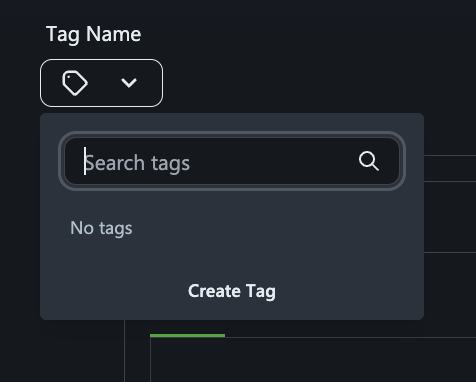Click the vertical divider line below the tag popup
476x382 pixels.
coord(124,351)
